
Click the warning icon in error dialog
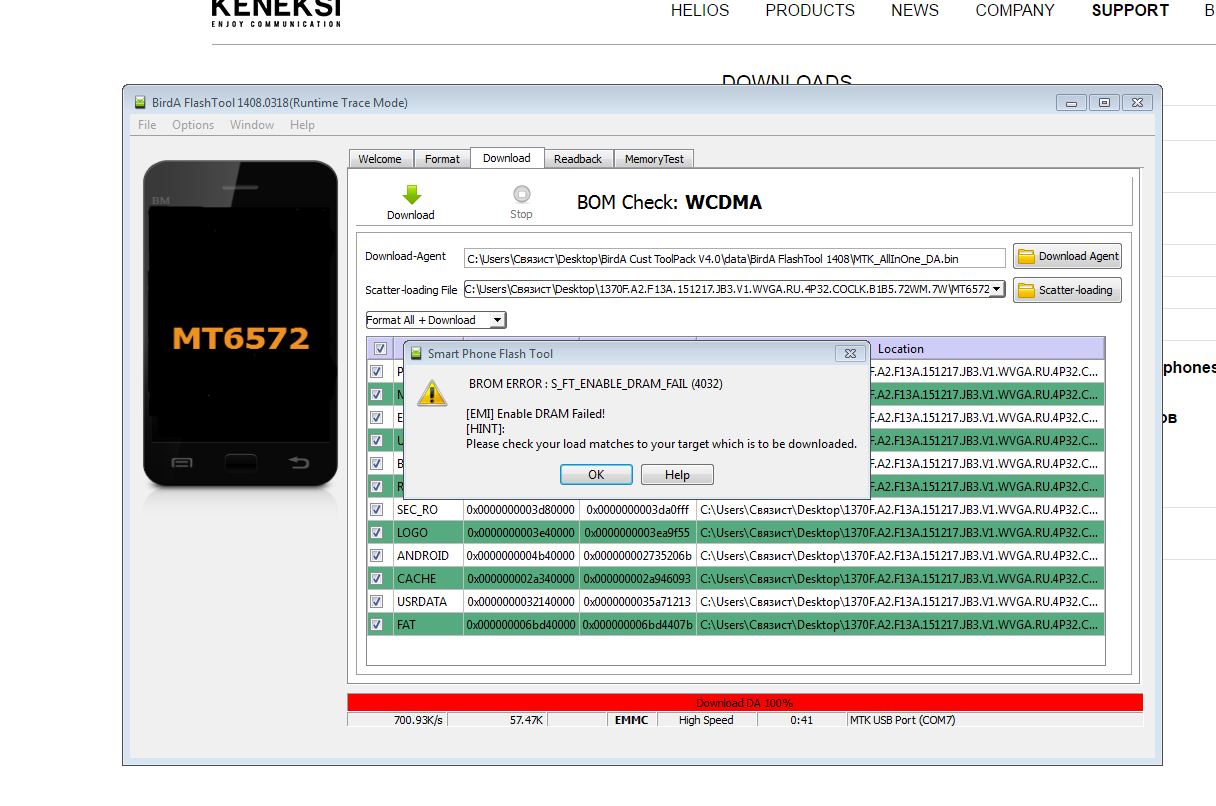pyautogui.click(x=432, y=393)
